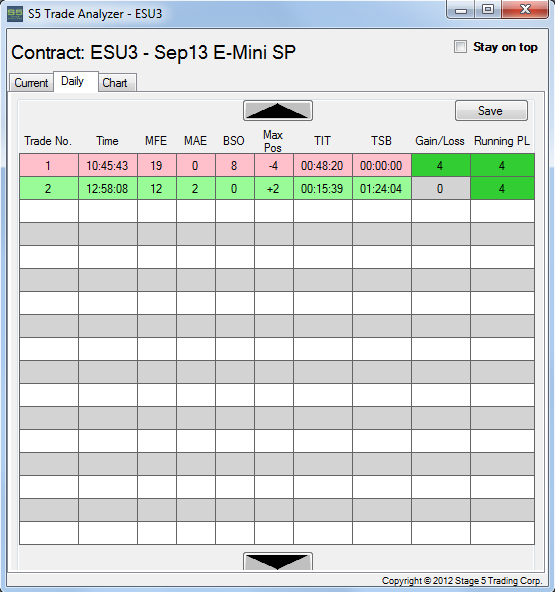Image resolution: width=555 pixels, height=592 pixels.
Task: Click the time cell 12:58:08
Action: (108, 188)
